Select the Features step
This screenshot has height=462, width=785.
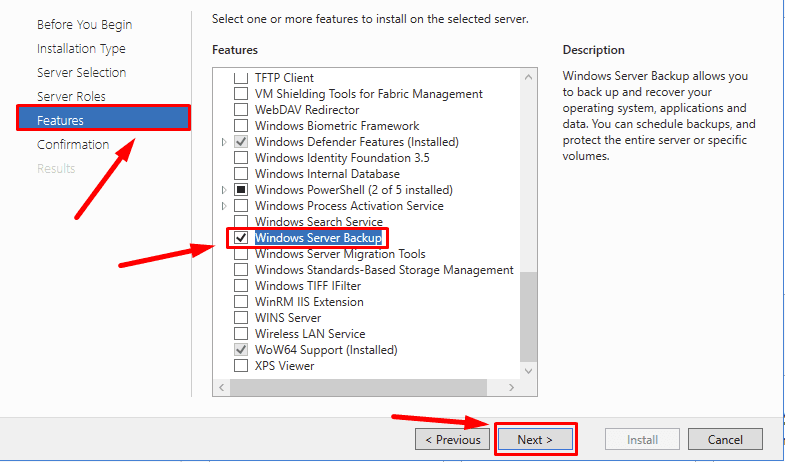[x=104, y=120]
